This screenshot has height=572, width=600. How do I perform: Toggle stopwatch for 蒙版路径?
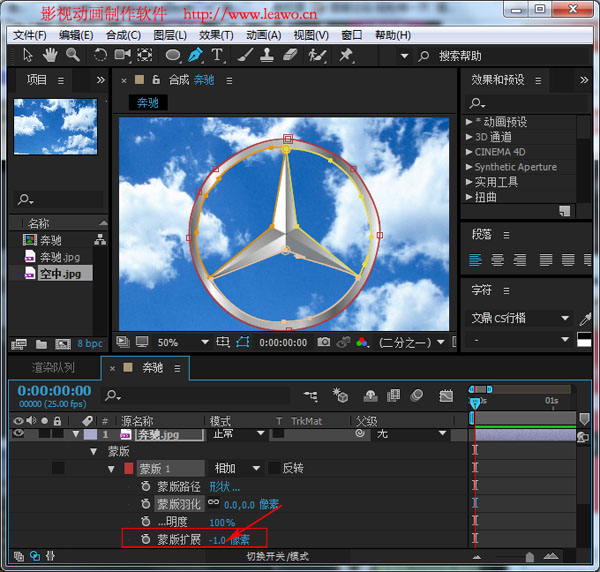click(145, 486)
